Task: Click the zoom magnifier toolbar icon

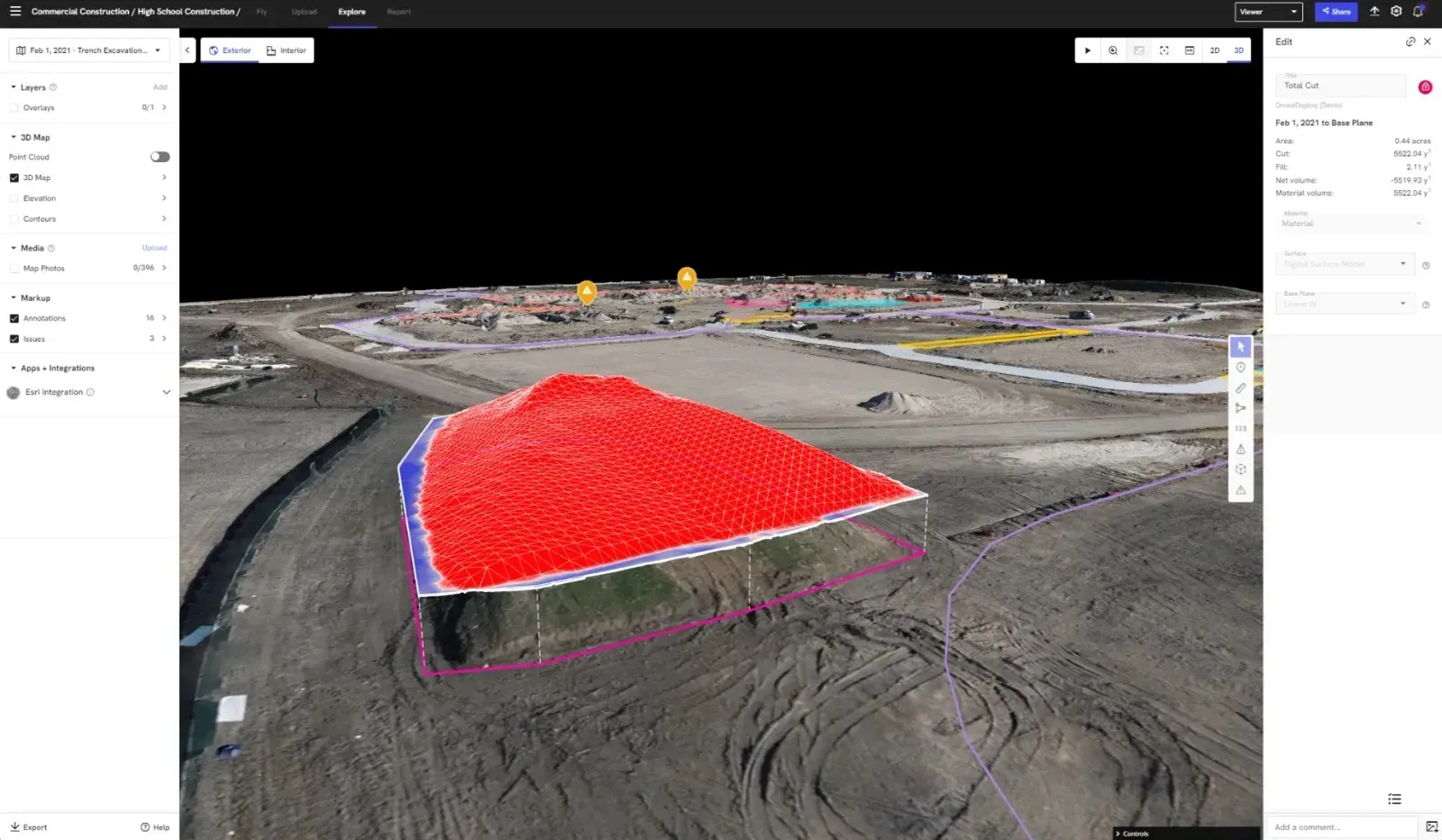Action: coord(1113,50)
